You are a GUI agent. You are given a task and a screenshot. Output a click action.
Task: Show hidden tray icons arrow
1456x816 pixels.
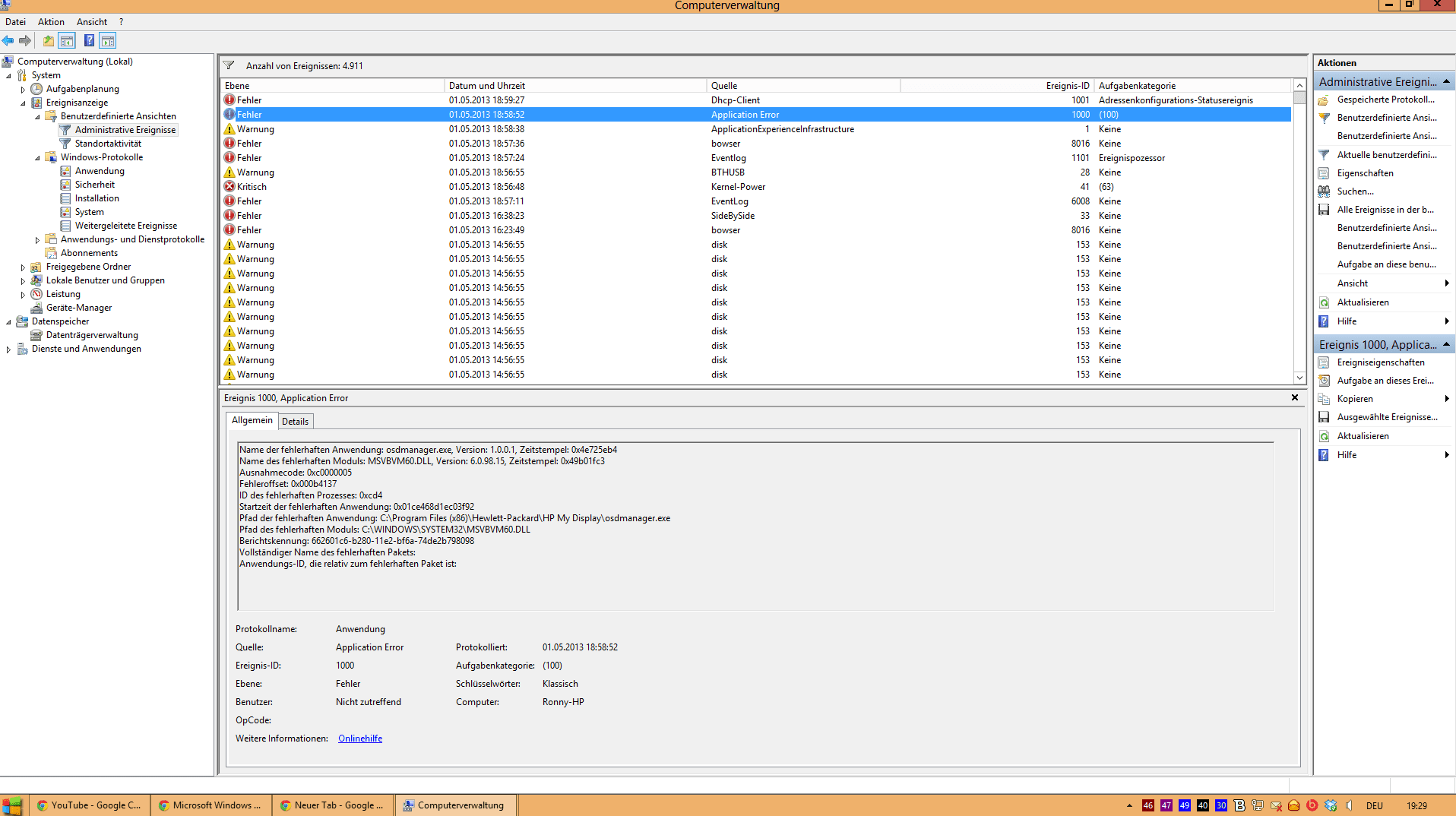(x=1129, y=805)
